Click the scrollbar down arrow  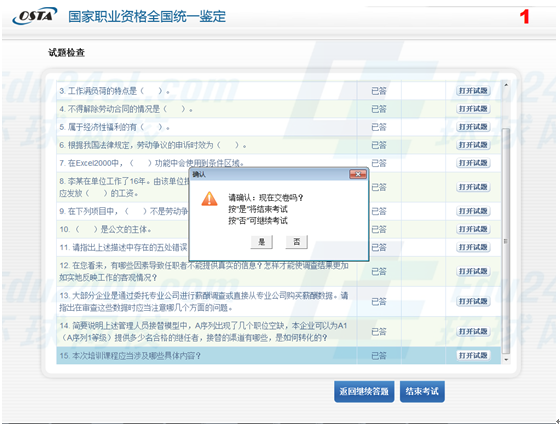click(x=506, y=360)
